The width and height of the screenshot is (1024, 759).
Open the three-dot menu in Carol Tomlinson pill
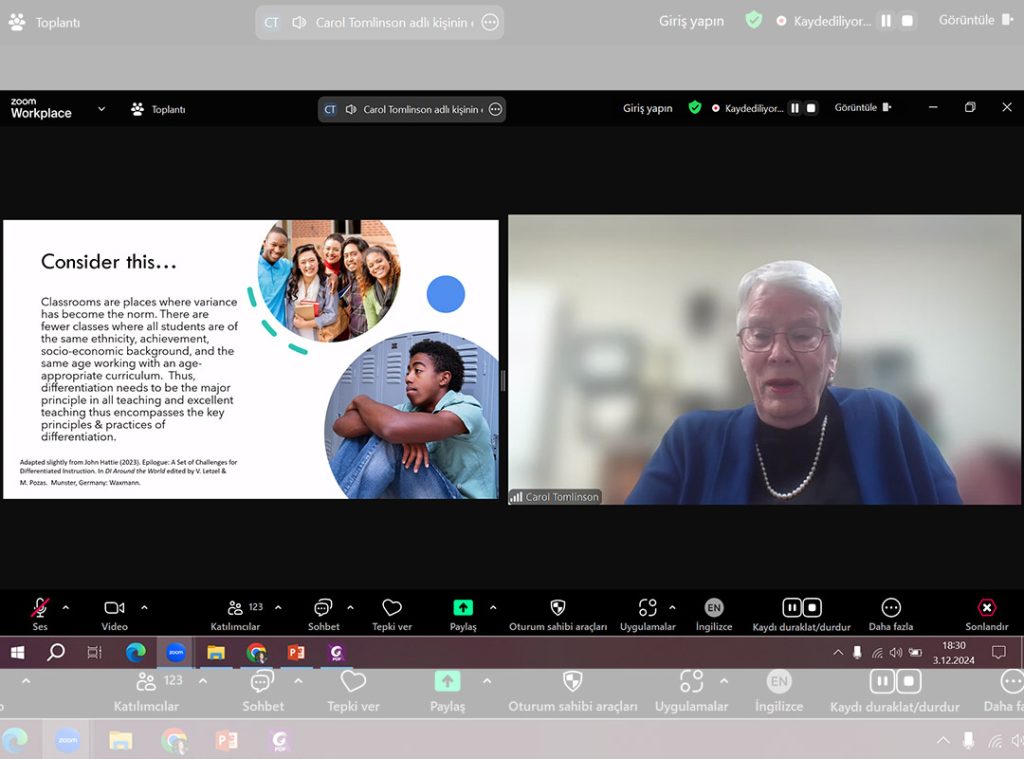pos(496,109)
